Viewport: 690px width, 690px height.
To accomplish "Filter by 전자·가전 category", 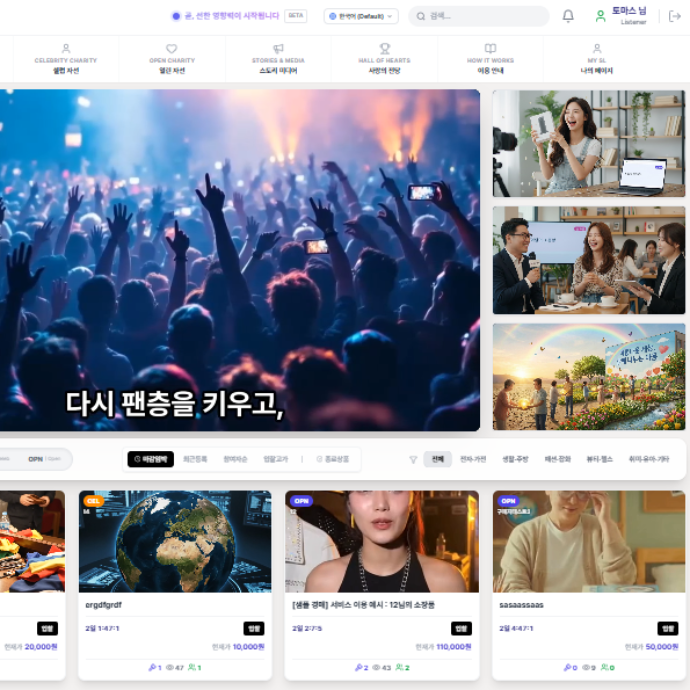I will (473, 459).
